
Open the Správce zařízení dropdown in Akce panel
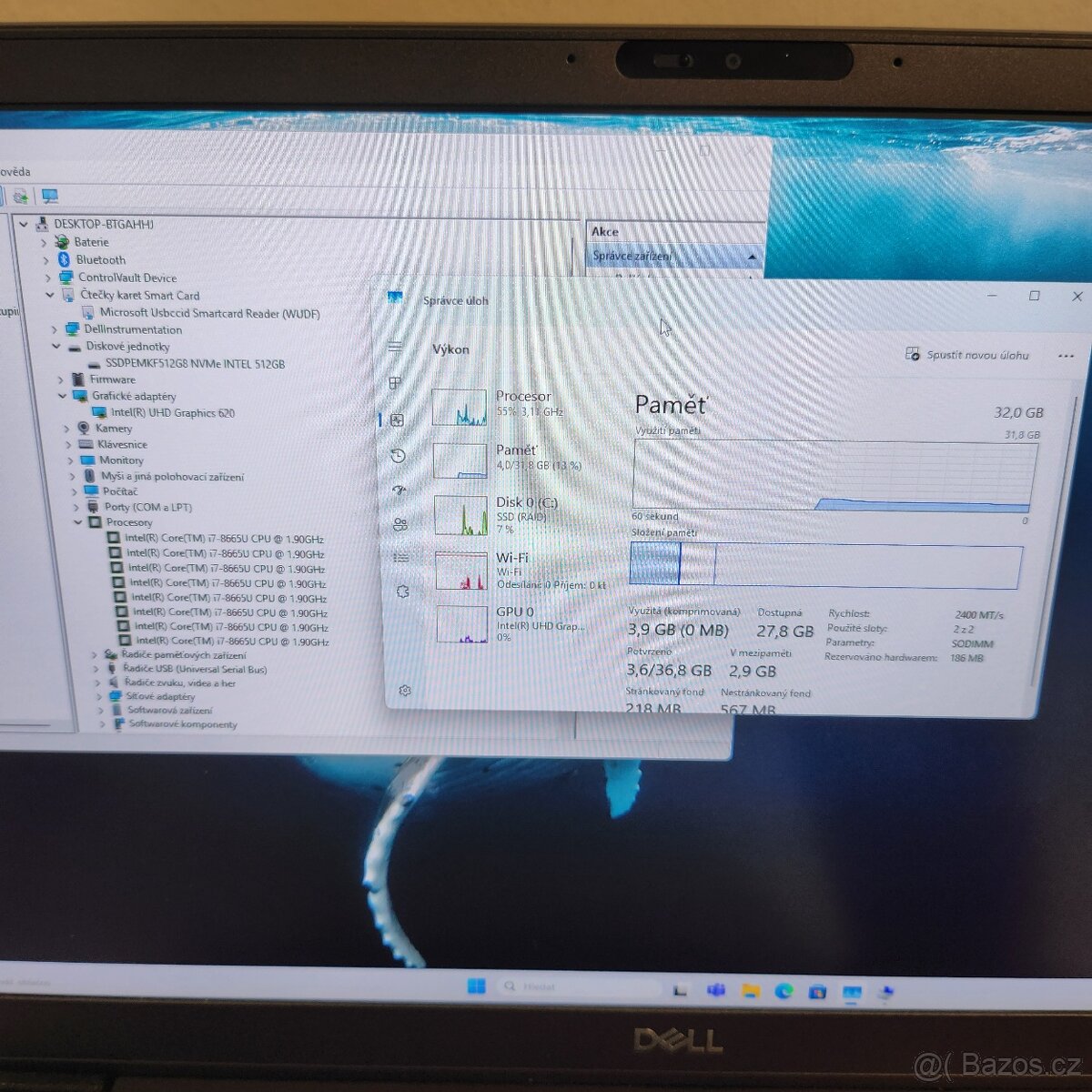pos(752,257)
